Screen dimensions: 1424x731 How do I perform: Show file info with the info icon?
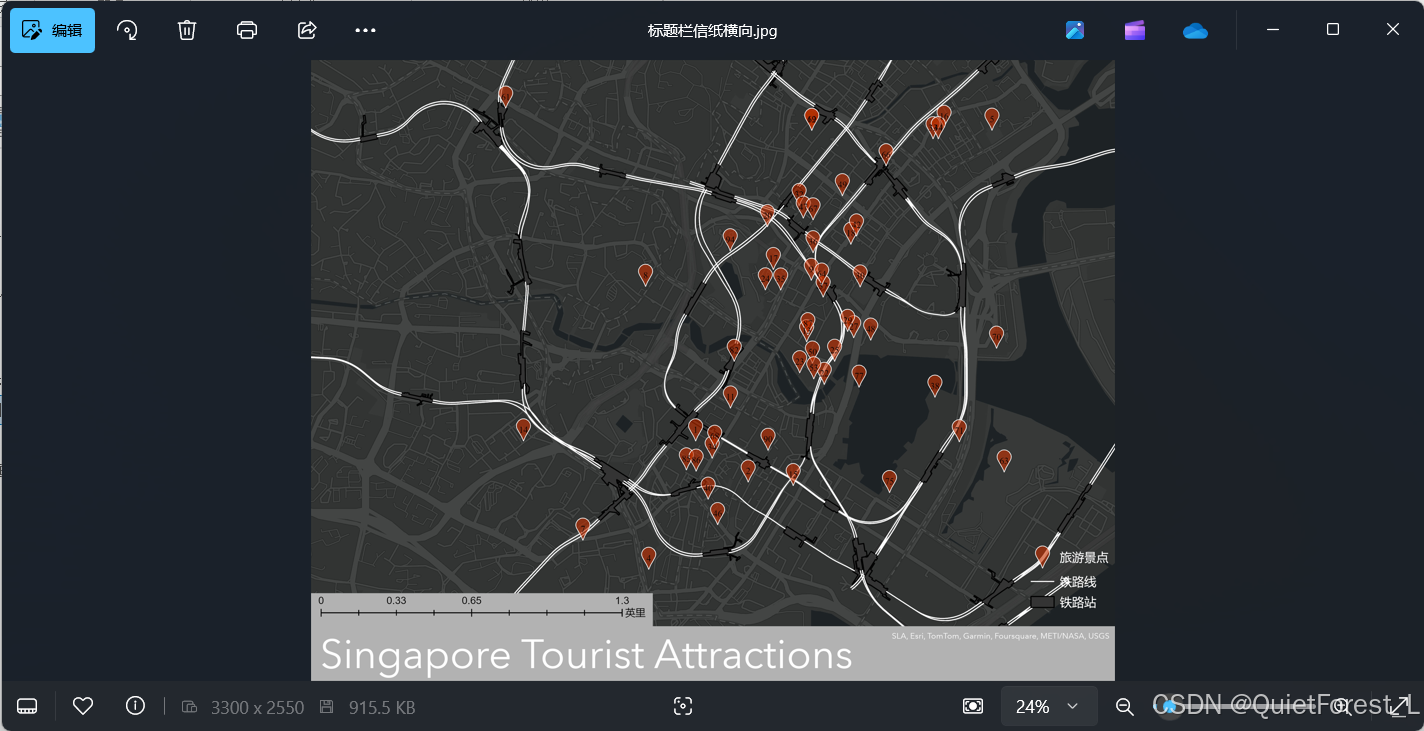point(136,706)
